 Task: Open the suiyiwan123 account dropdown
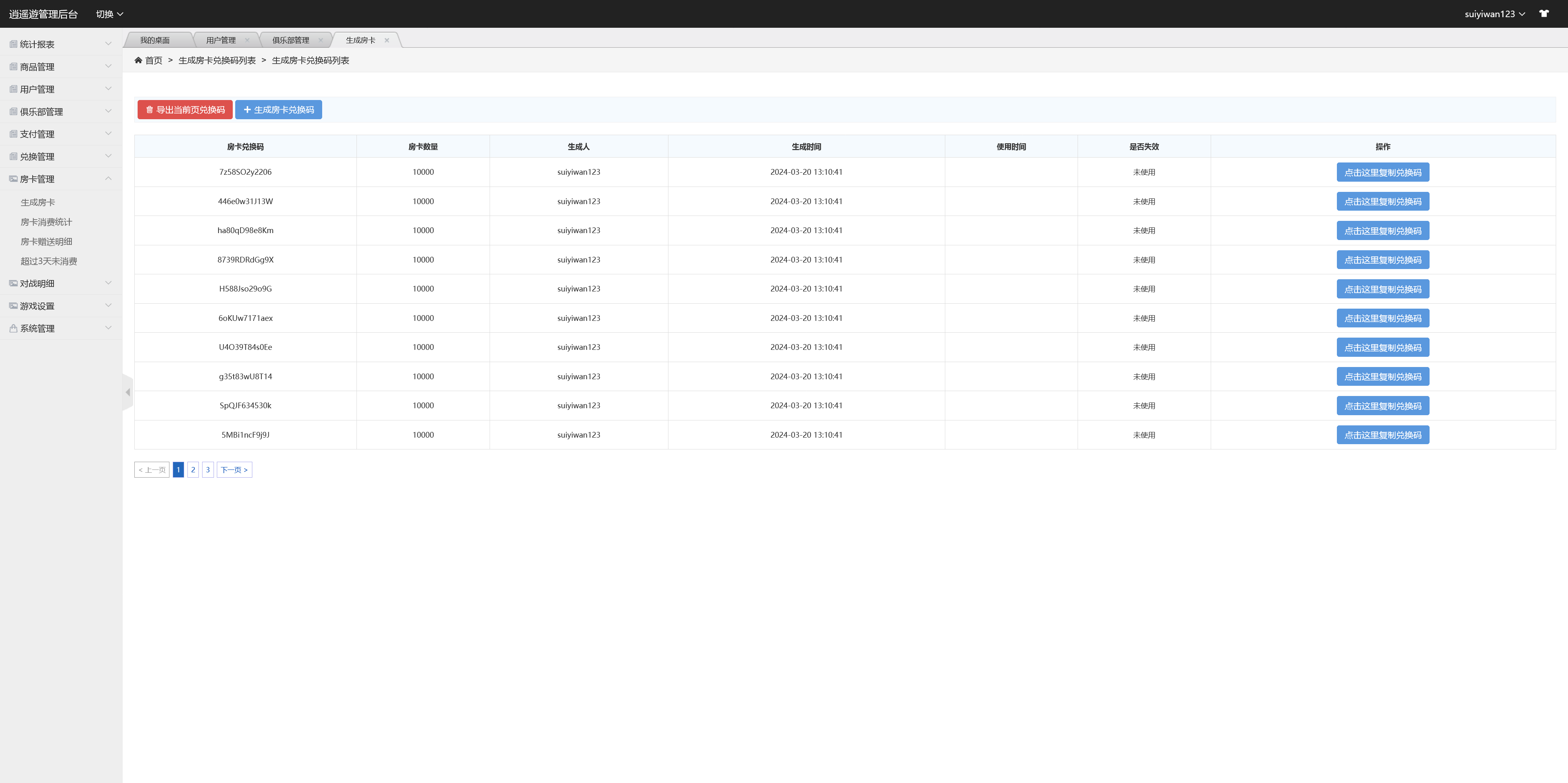1494,14
